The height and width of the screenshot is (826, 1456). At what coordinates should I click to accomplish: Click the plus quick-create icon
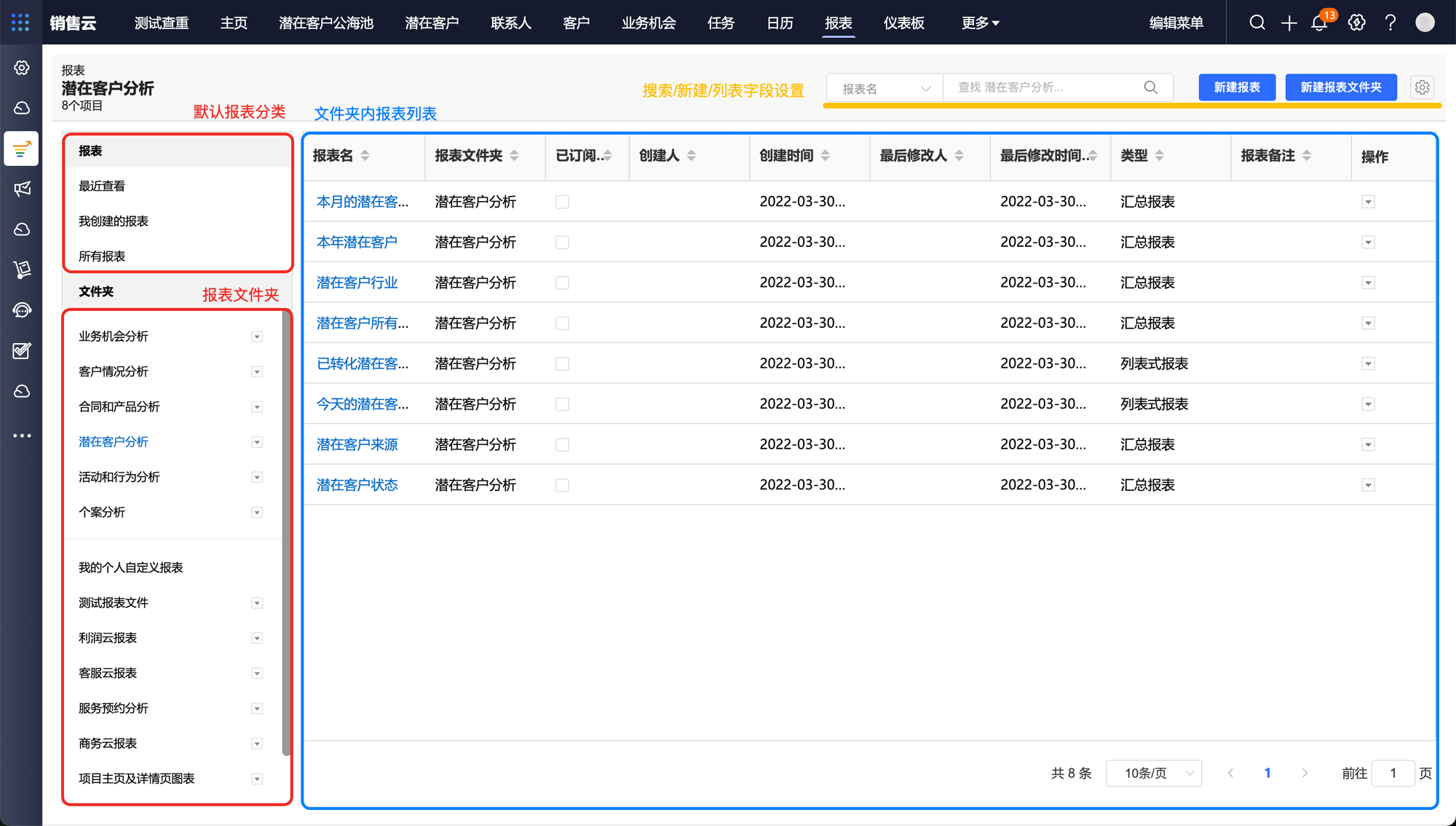(1289, 23)
